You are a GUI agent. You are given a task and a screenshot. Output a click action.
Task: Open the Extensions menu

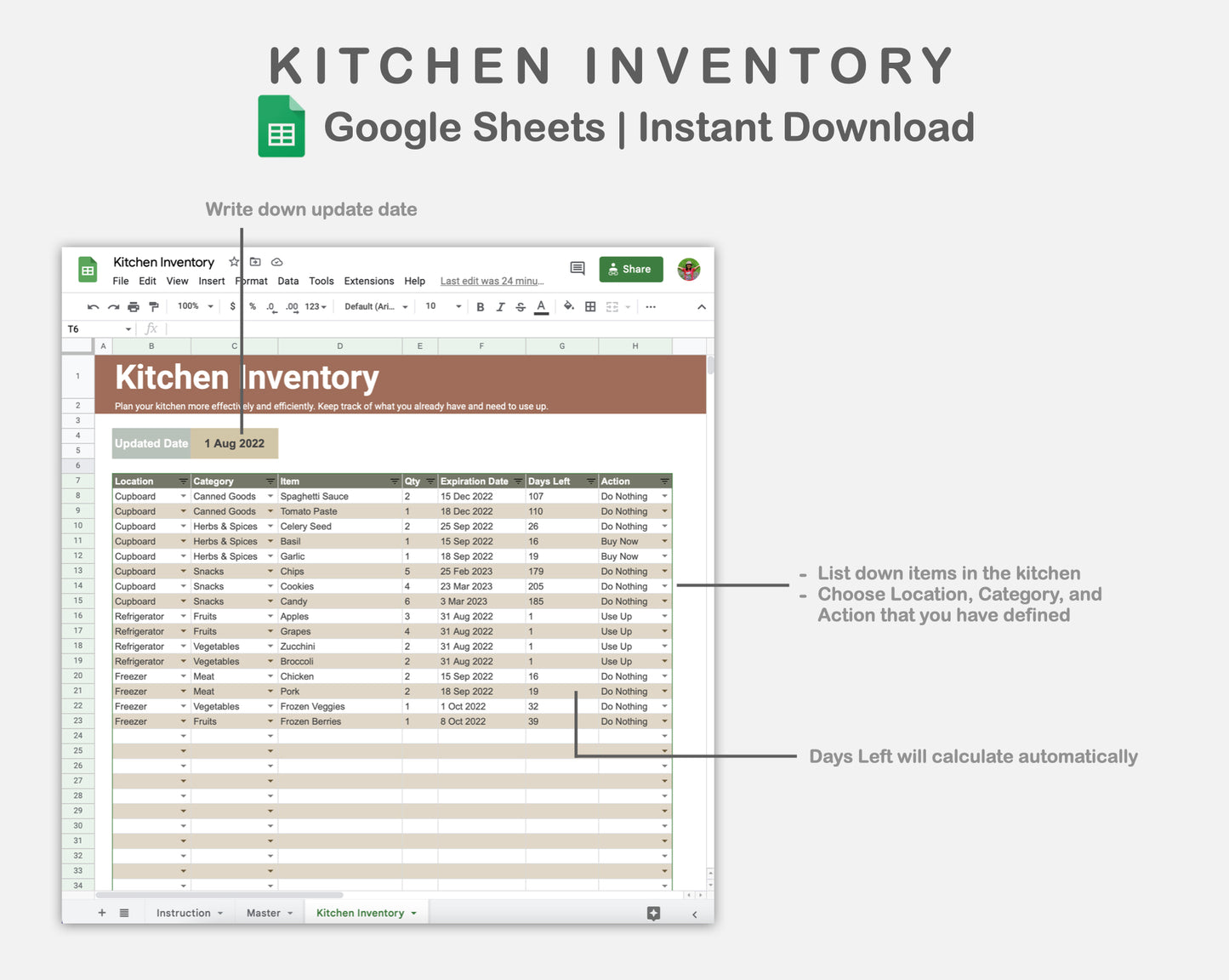368,281
